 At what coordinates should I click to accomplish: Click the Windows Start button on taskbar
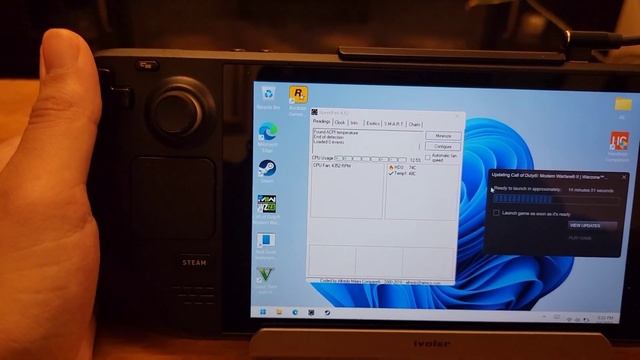click(x=263, y=312)
